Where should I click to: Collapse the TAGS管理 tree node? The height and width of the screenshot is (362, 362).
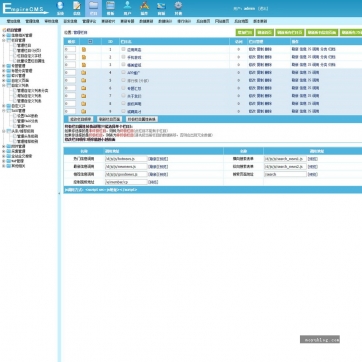point(4,111)
